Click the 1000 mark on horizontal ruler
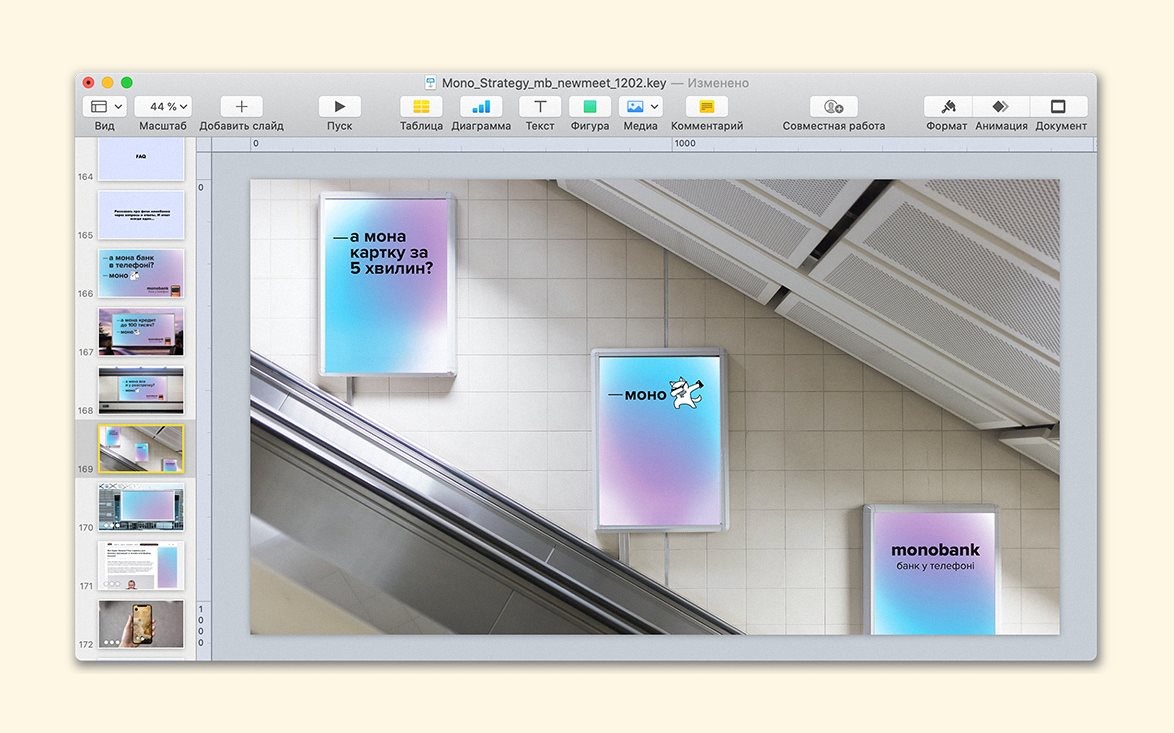The height and width of the screenshot is (733, 1174). 684,143
